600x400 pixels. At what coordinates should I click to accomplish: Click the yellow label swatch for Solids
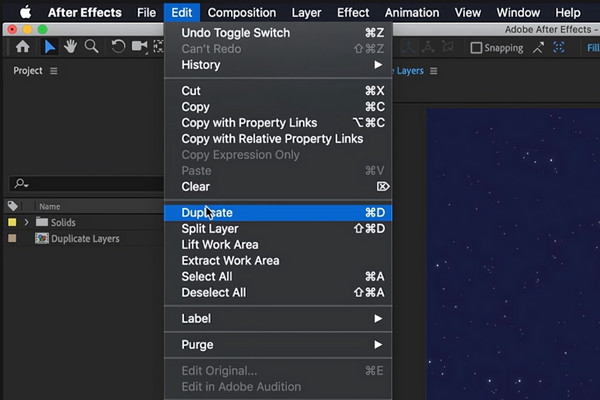(x=12, y=222)
